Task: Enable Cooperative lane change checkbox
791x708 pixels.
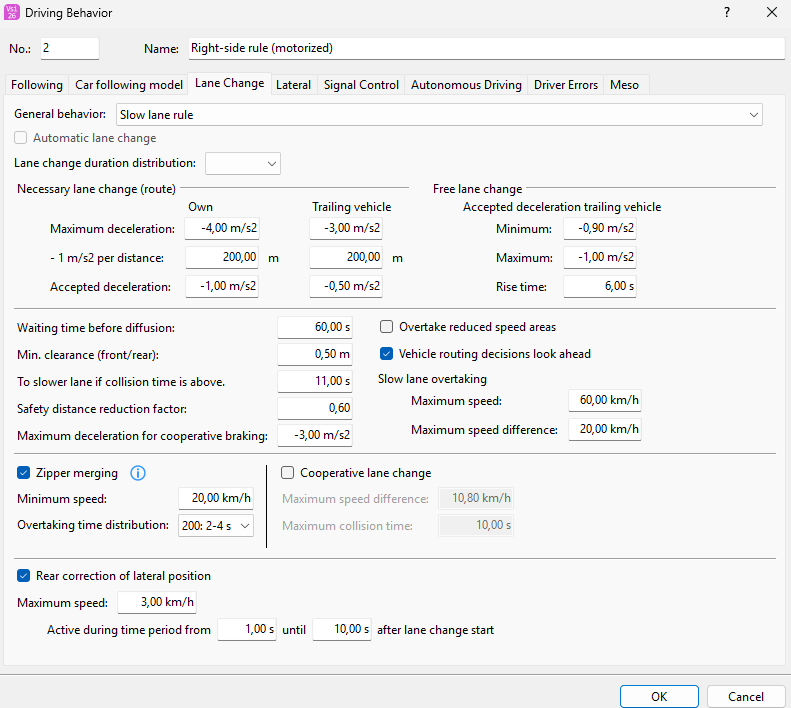Action: [288, 473]
